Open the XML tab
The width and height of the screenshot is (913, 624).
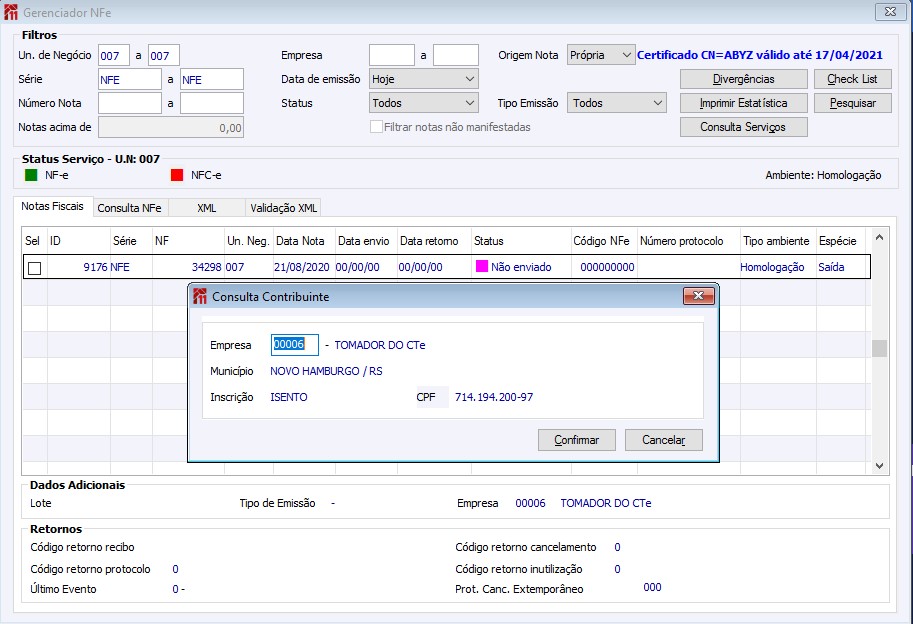tap(206, 208)
